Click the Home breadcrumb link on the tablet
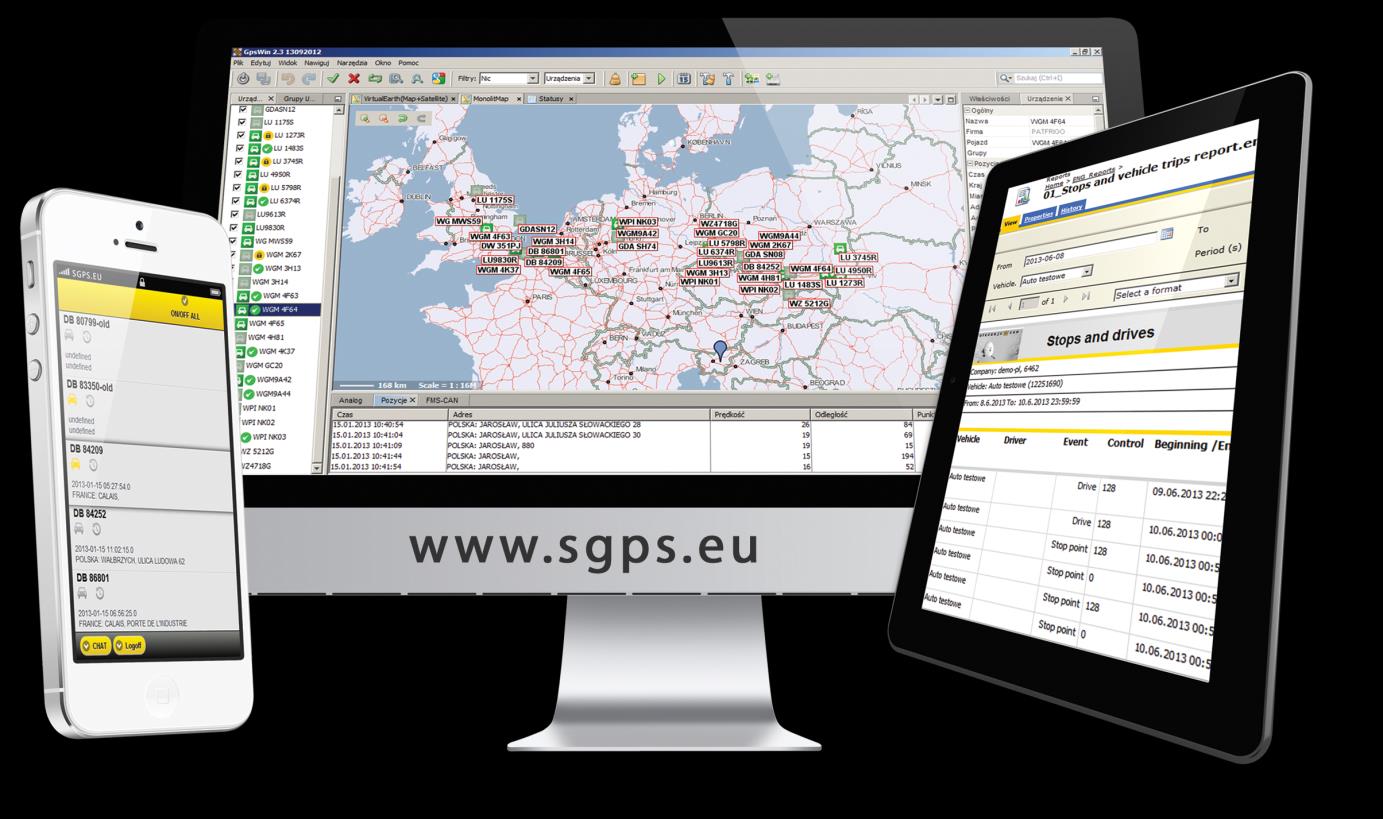This screenshot has height=819, width=1383. pyautogui.click(x=1054, y=185)
